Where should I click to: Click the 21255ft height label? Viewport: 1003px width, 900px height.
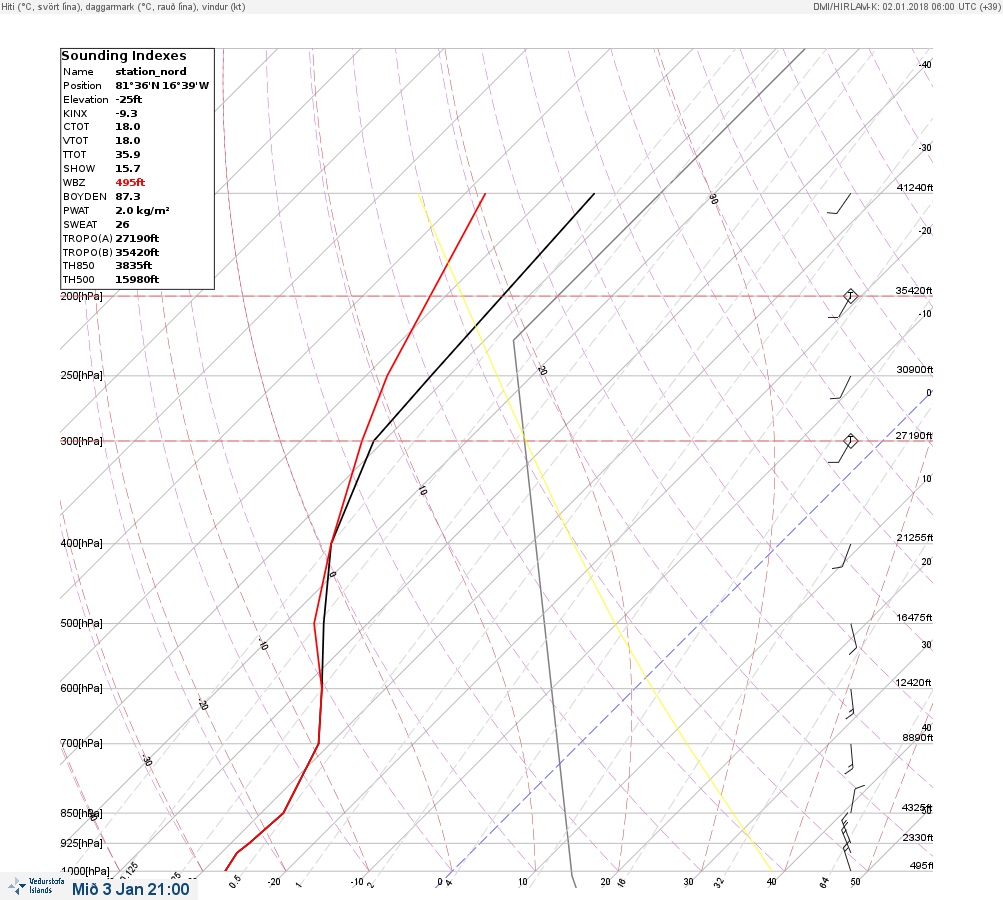[915, 537]
